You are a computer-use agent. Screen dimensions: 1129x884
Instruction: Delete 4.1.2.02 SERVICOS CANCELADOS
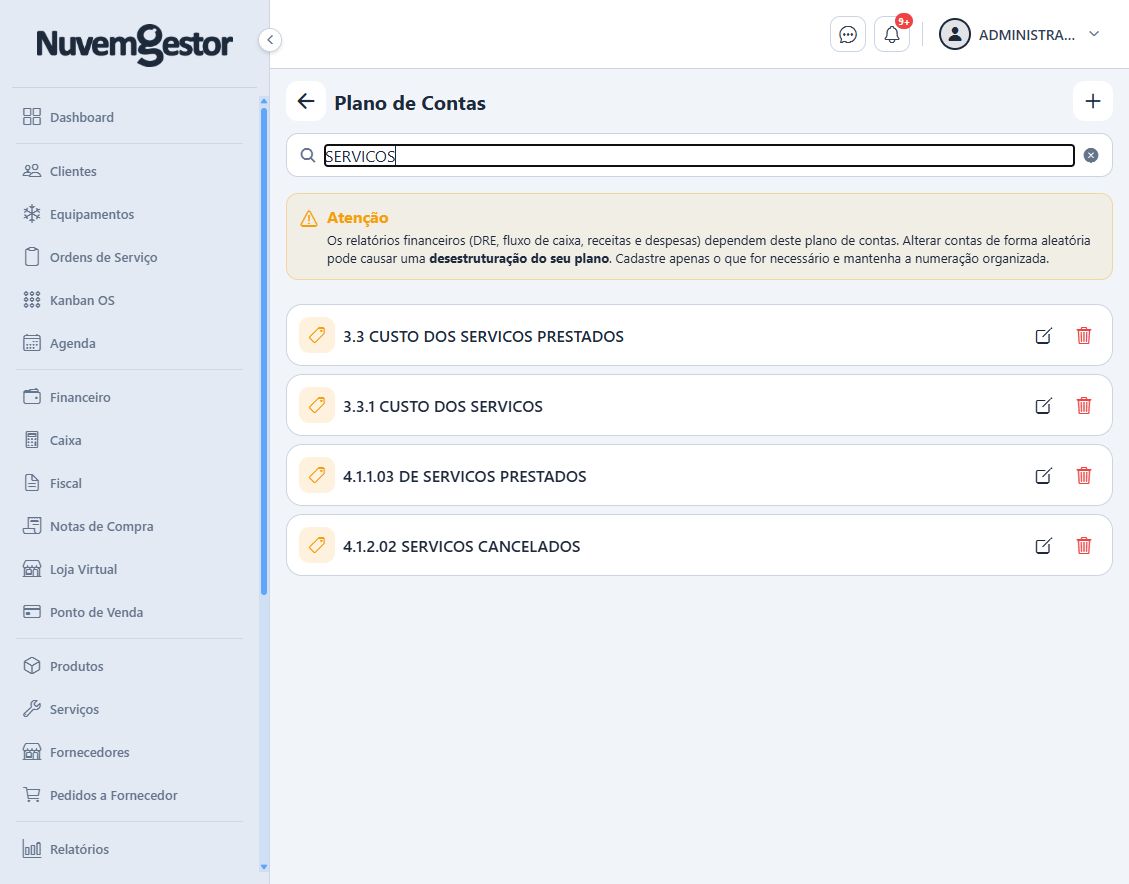(1084, 546)
